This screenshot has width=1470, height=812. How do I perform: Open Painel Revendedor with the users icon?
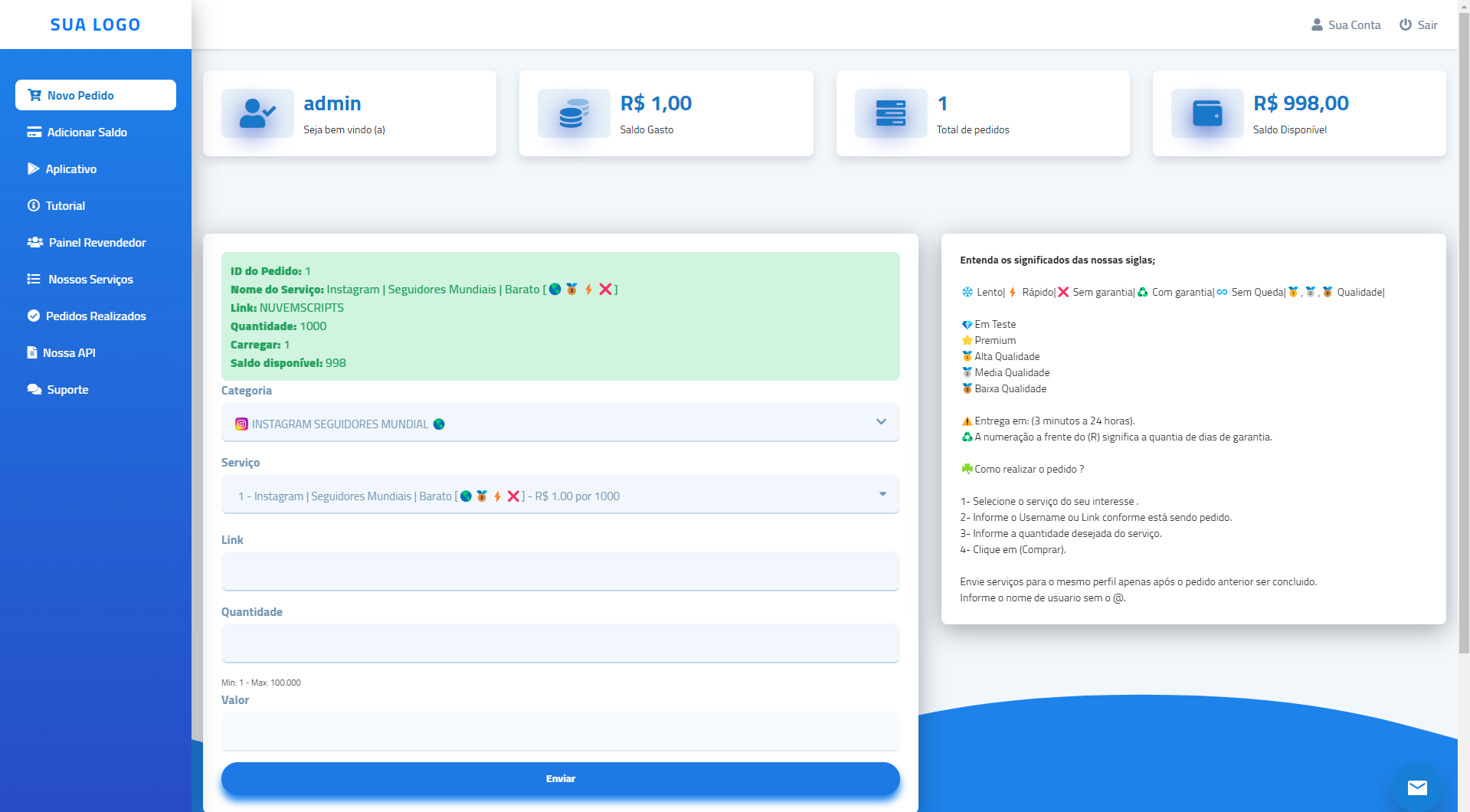[x=33, y=242]
